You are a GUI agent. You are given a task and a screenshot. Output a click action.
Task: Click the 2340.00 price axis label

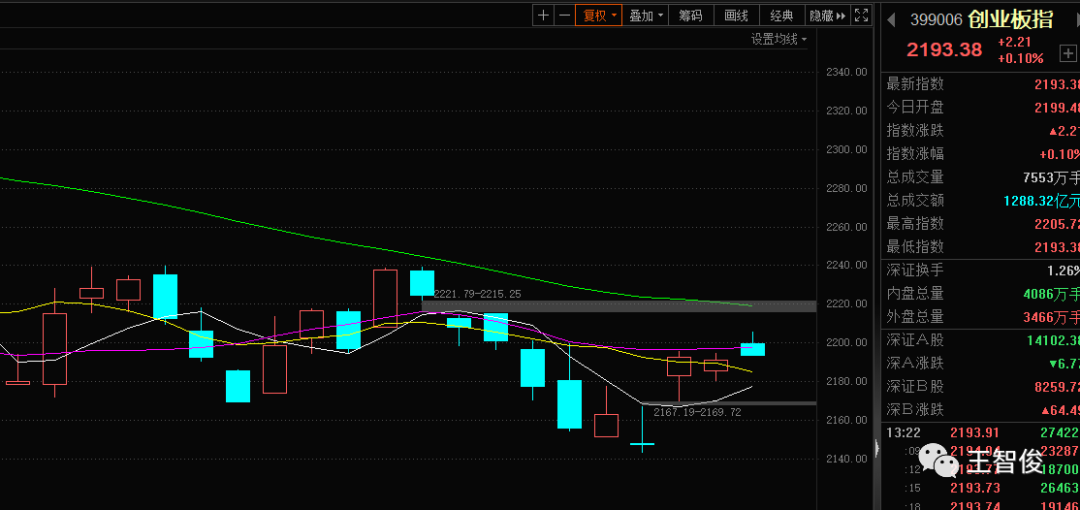[845, 72]
